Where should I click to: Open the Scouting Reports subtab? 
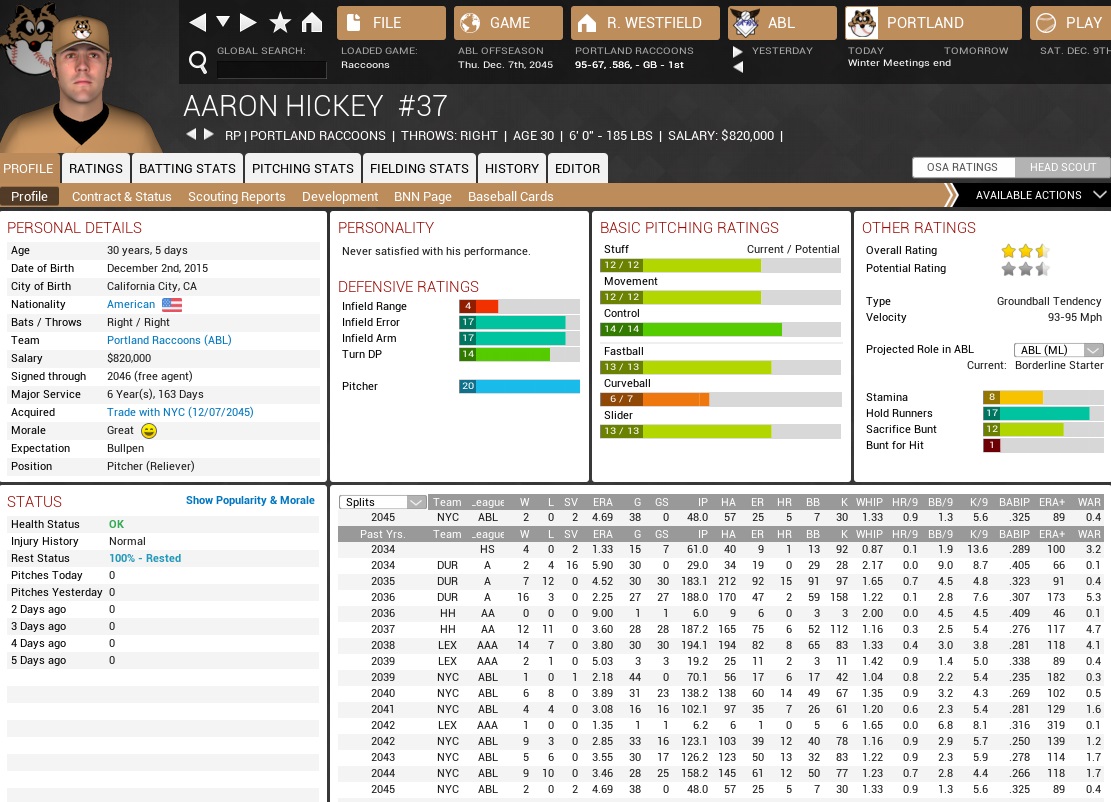point(236,197)
